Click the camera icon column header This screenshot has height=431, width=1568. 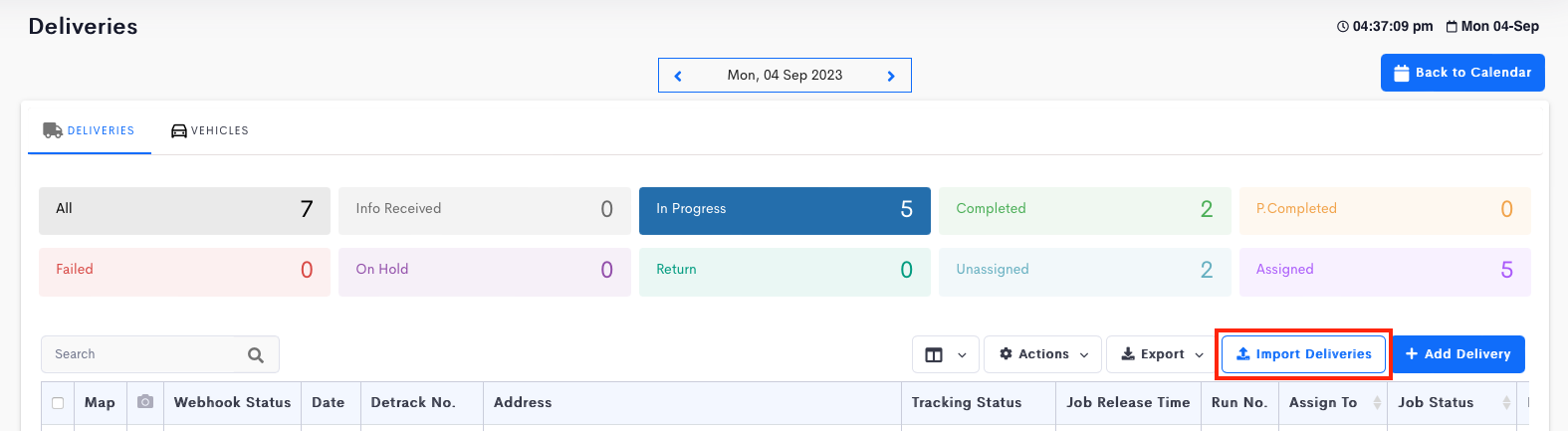145,402
